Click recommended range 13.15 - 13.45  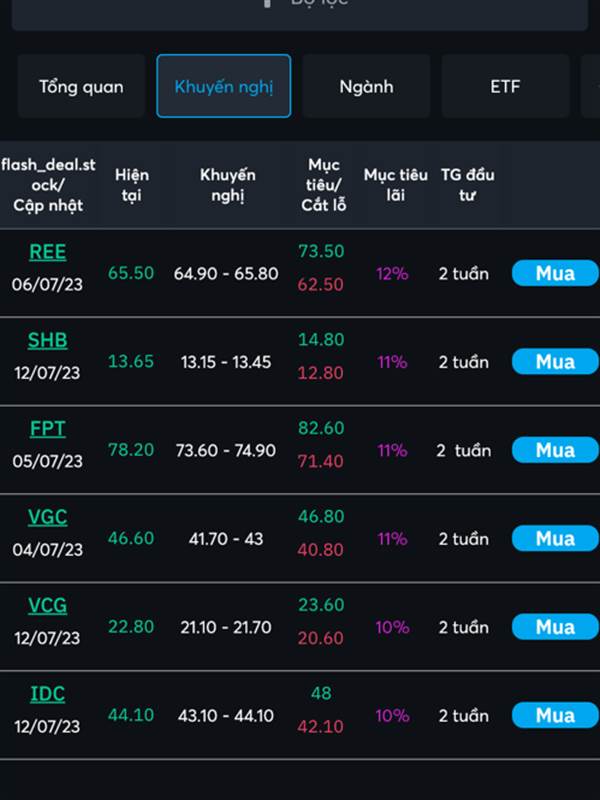tap(226, 362)
